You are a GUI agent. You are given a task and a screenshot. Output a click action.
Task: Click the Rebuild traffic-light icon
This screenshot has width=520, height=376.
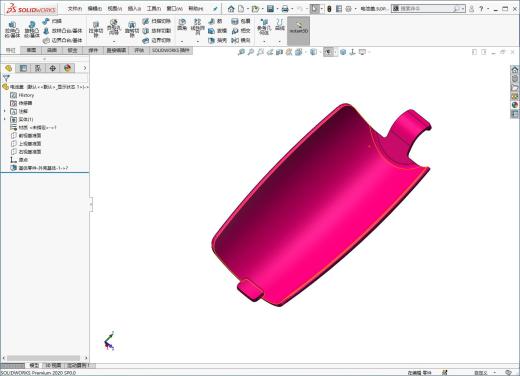pos(329,9)
